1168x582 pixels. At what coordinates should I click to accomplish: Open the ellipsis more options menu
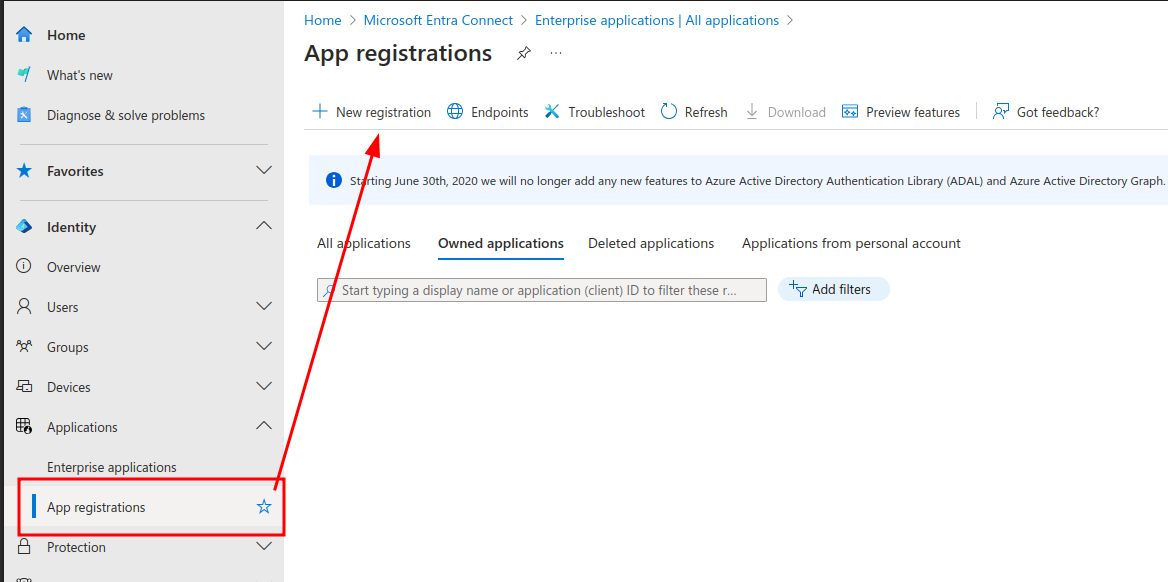click(556, 54)
